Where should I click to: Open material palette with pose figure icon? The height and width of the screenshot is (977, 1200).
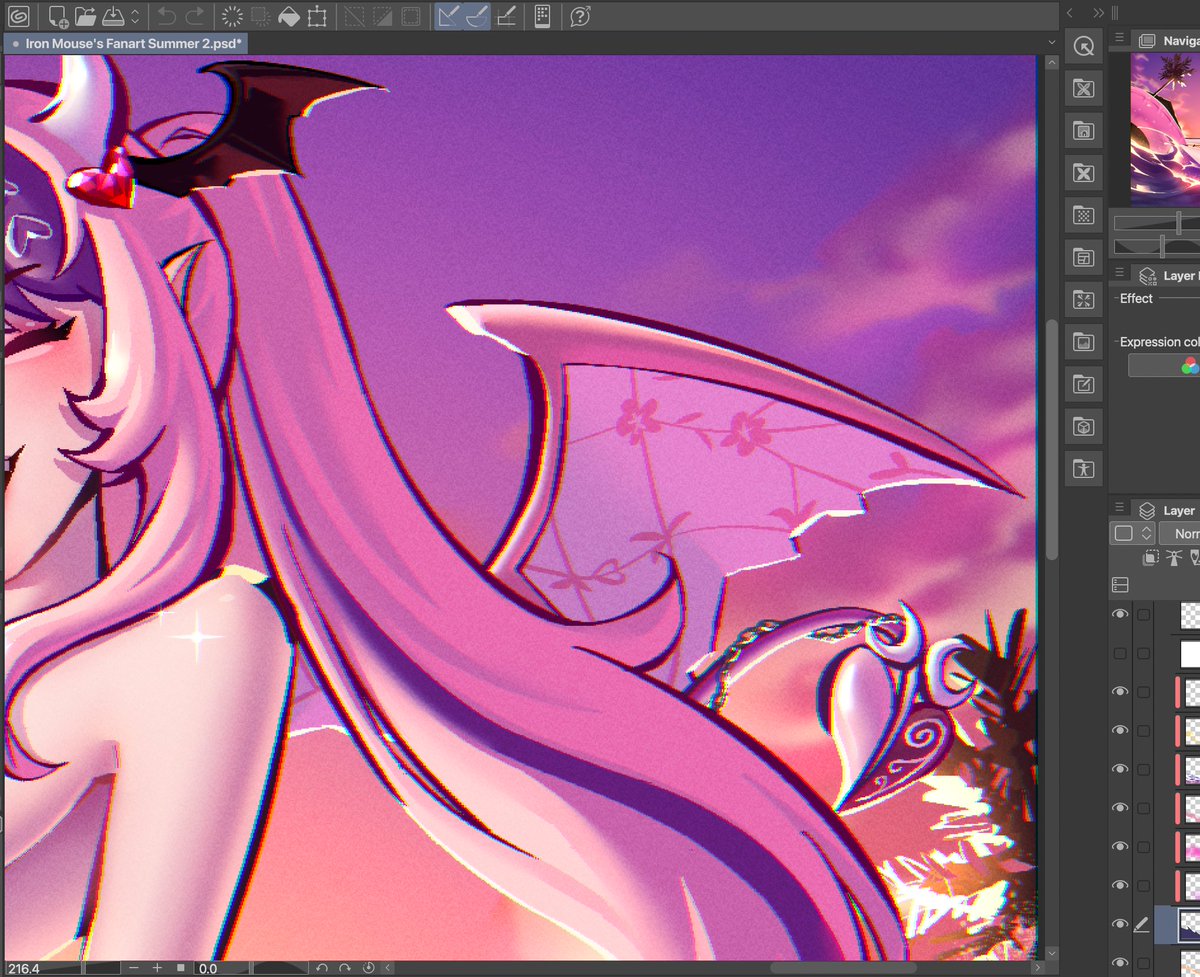tap(1083, 468)
